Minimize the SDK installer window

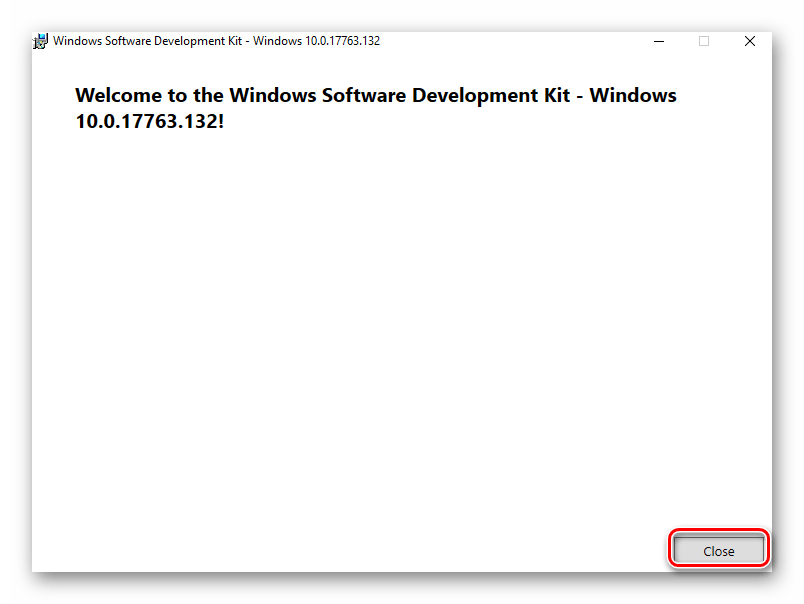(x=659, y=42)
